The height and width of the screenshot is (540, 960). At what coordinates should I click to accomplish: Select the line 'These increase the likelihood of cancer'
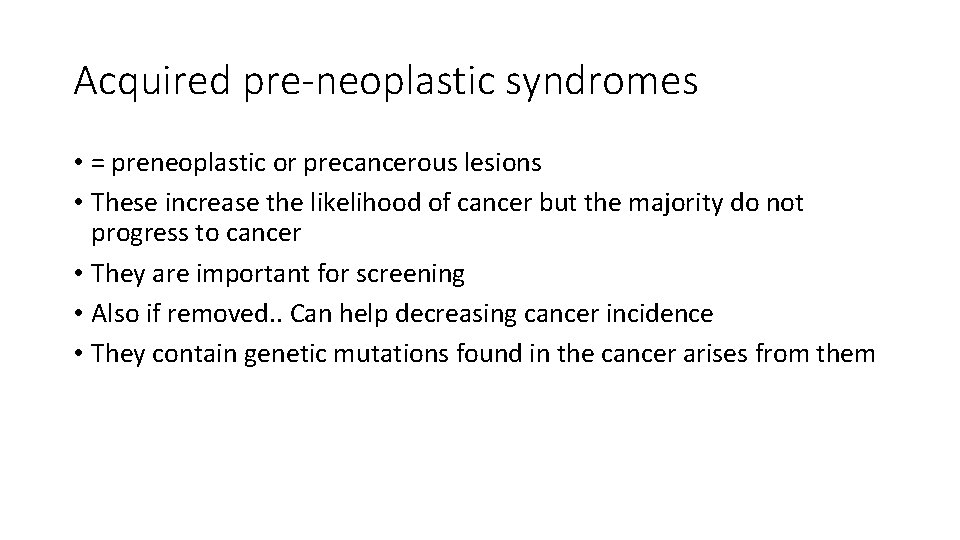point(447,203)
